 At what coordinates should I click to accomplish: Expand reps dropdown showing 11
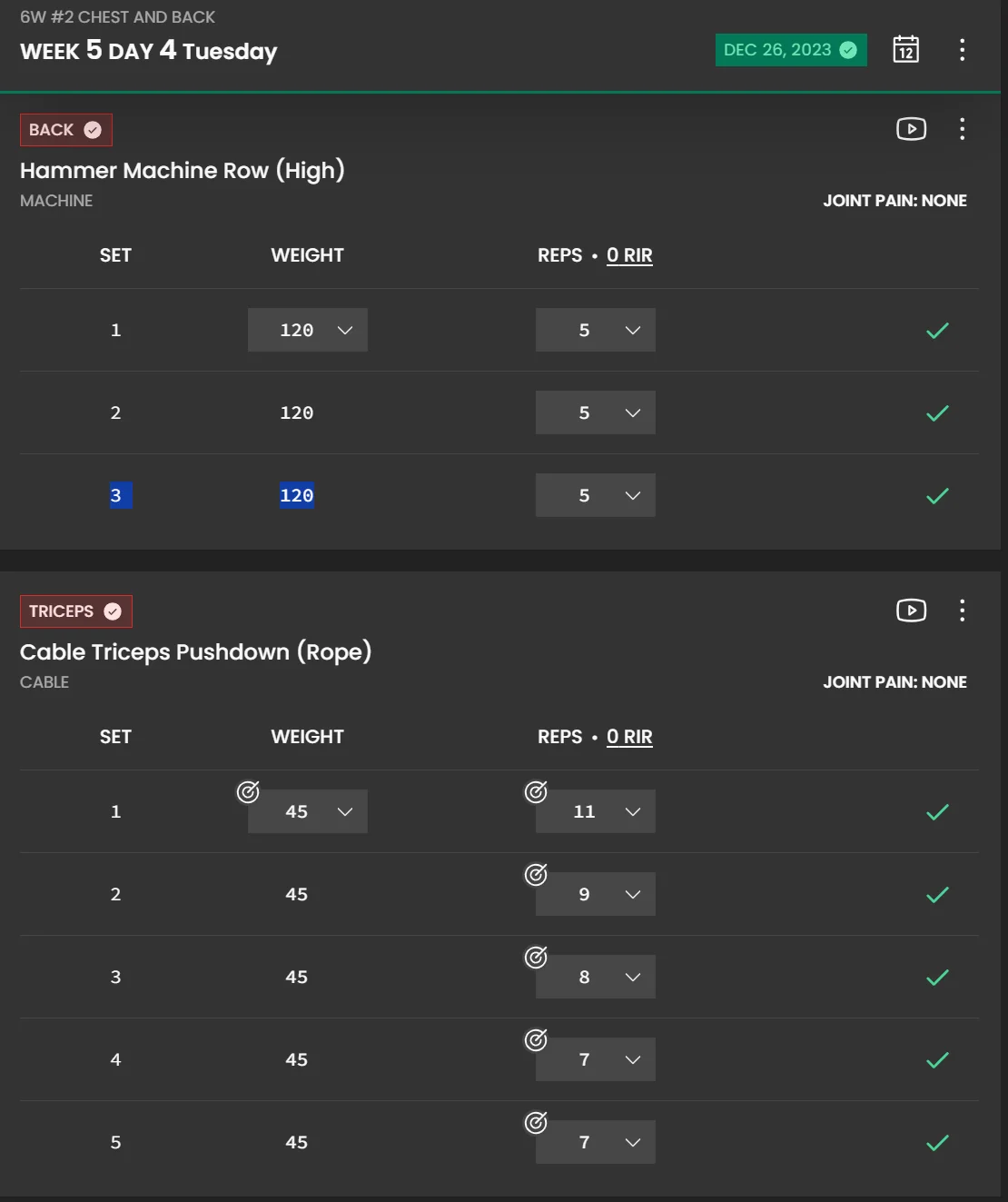tap(595, 811)
